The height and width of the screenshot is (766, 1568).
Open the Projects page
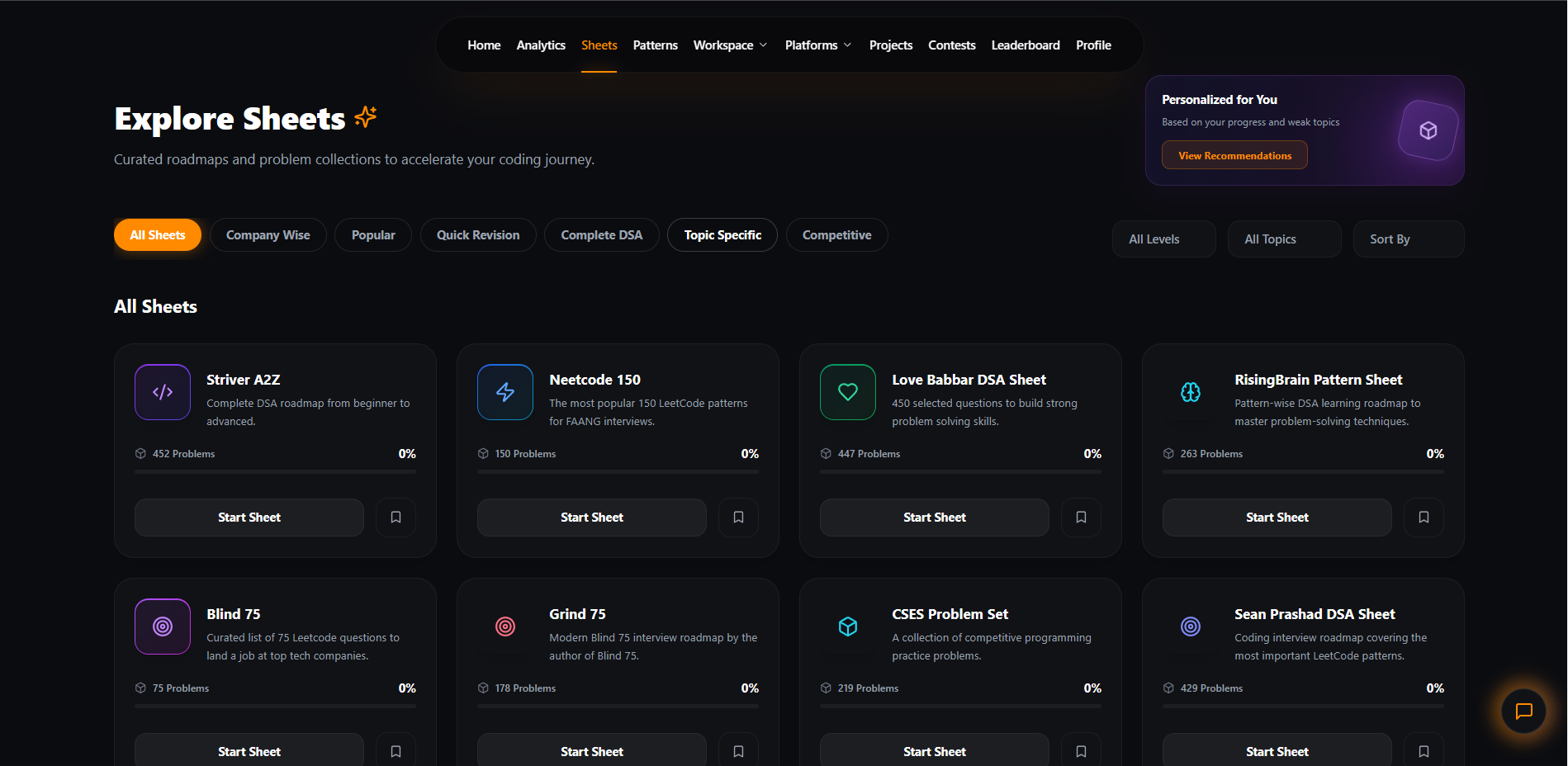890,45
